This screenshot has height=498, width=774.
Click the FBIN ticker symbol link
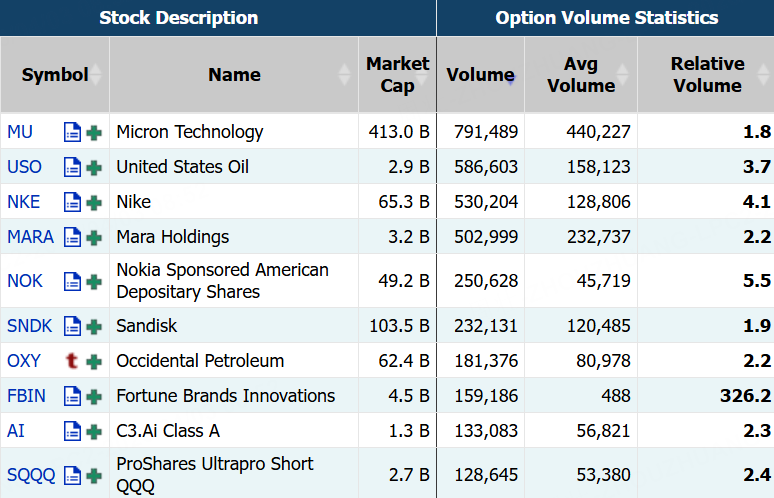tap(26, 396)
